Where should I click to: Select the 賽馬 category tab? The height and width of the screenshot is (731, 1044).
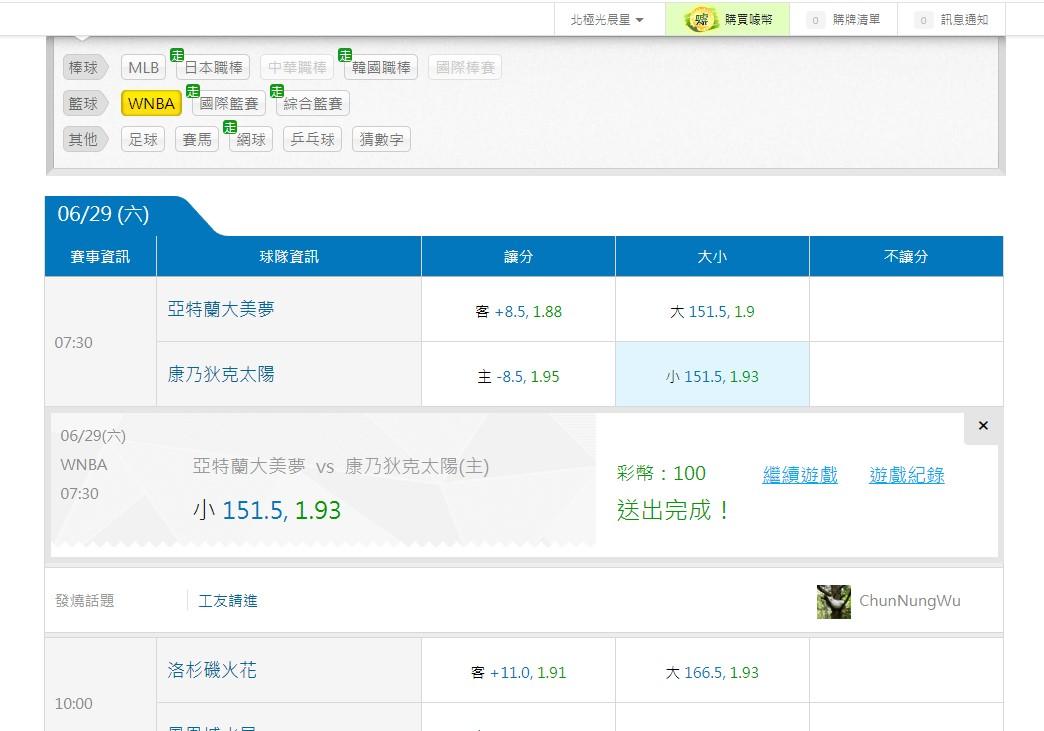tap(197, 139)
